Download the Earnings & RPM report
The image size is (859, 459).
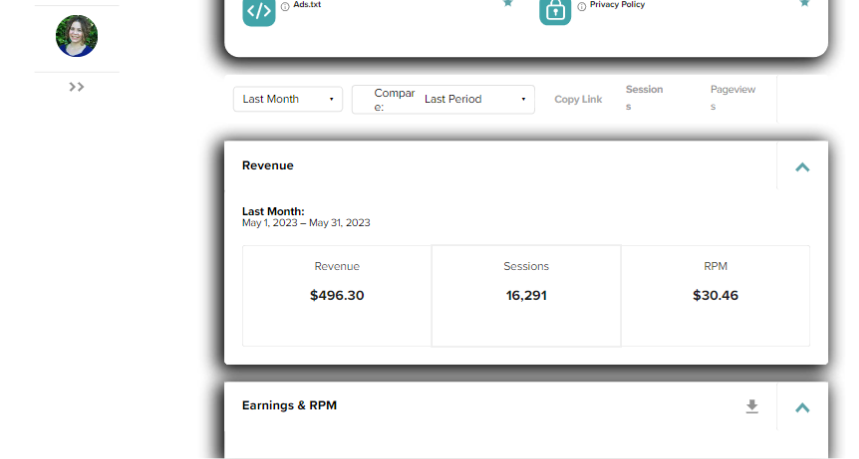click(x=752, y=406)
